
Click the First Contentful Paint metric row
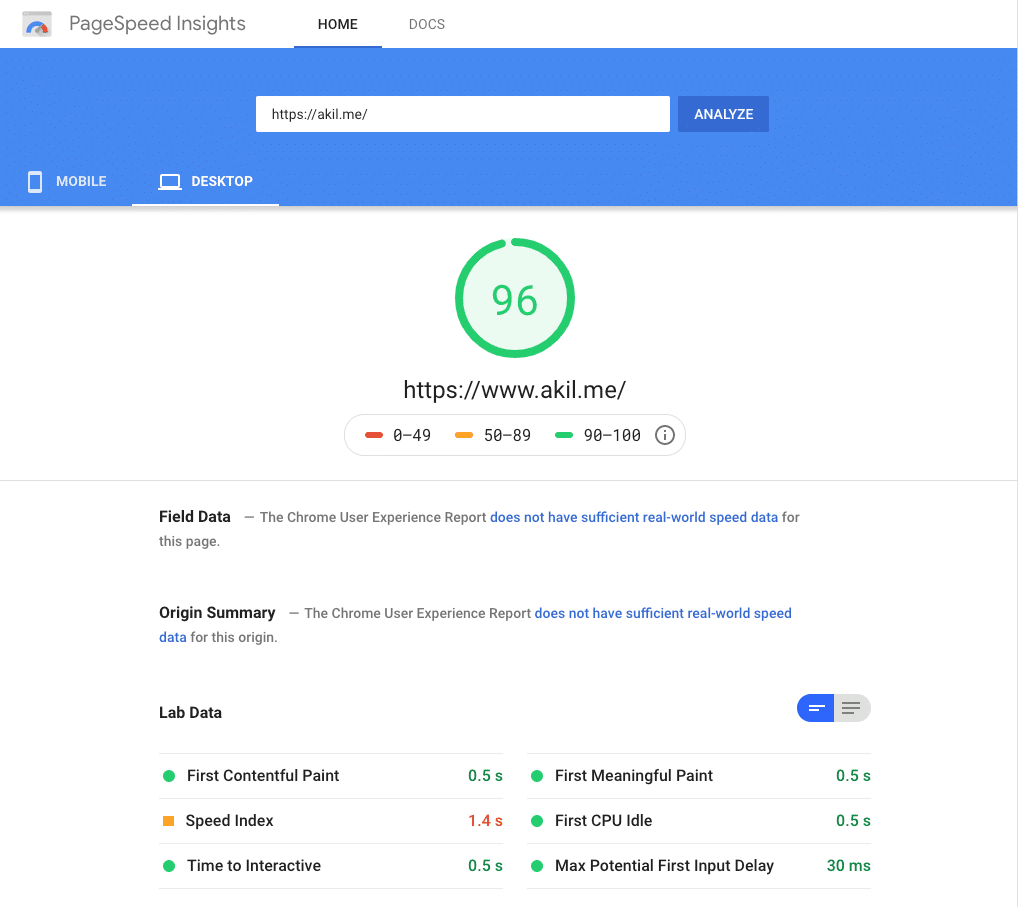tap(331, 776)
